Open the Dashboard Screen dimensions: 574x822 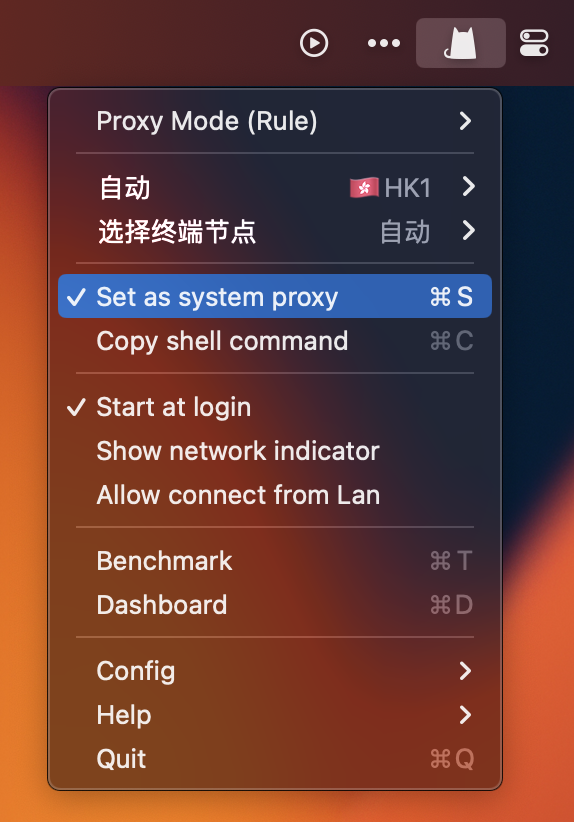click(x=275, y=604)
